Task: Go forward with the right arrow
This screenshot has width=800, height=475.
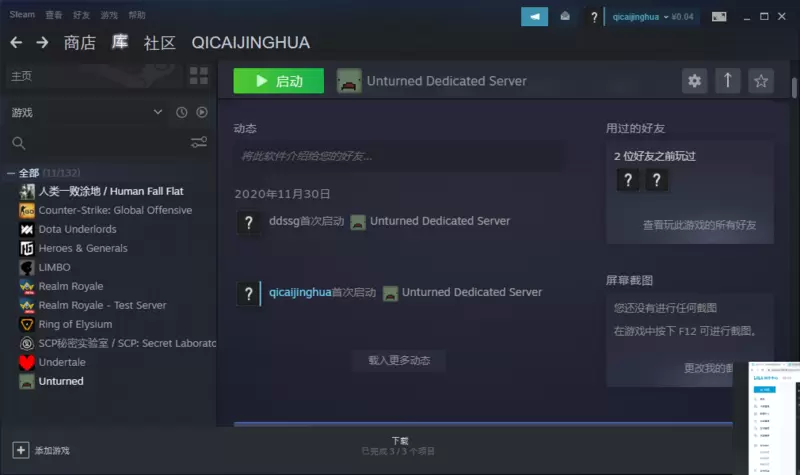Action: (x=42, y=42)
